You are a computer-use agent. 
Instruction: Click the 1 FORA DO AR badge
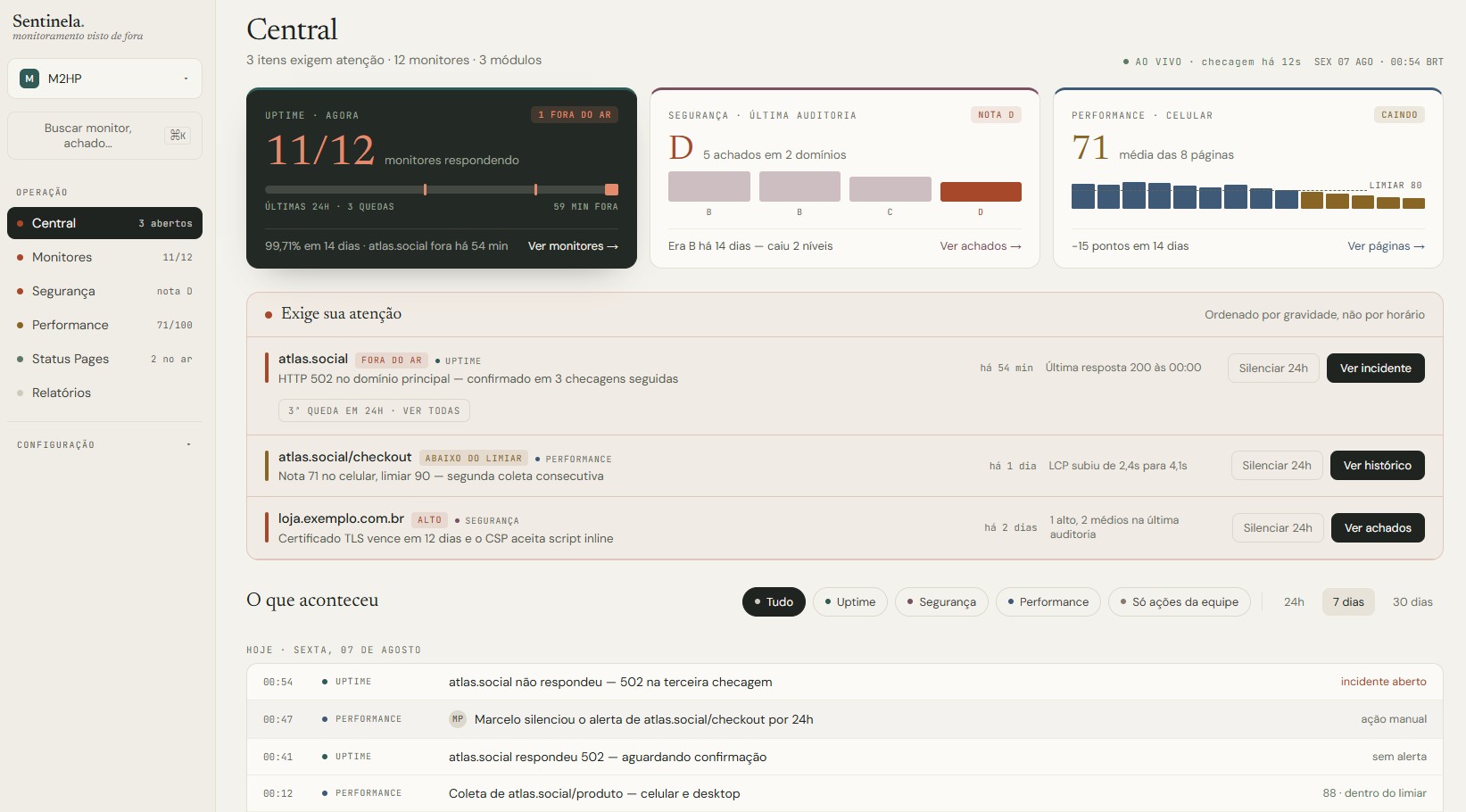pyautogui.click(x=575, y=115)
